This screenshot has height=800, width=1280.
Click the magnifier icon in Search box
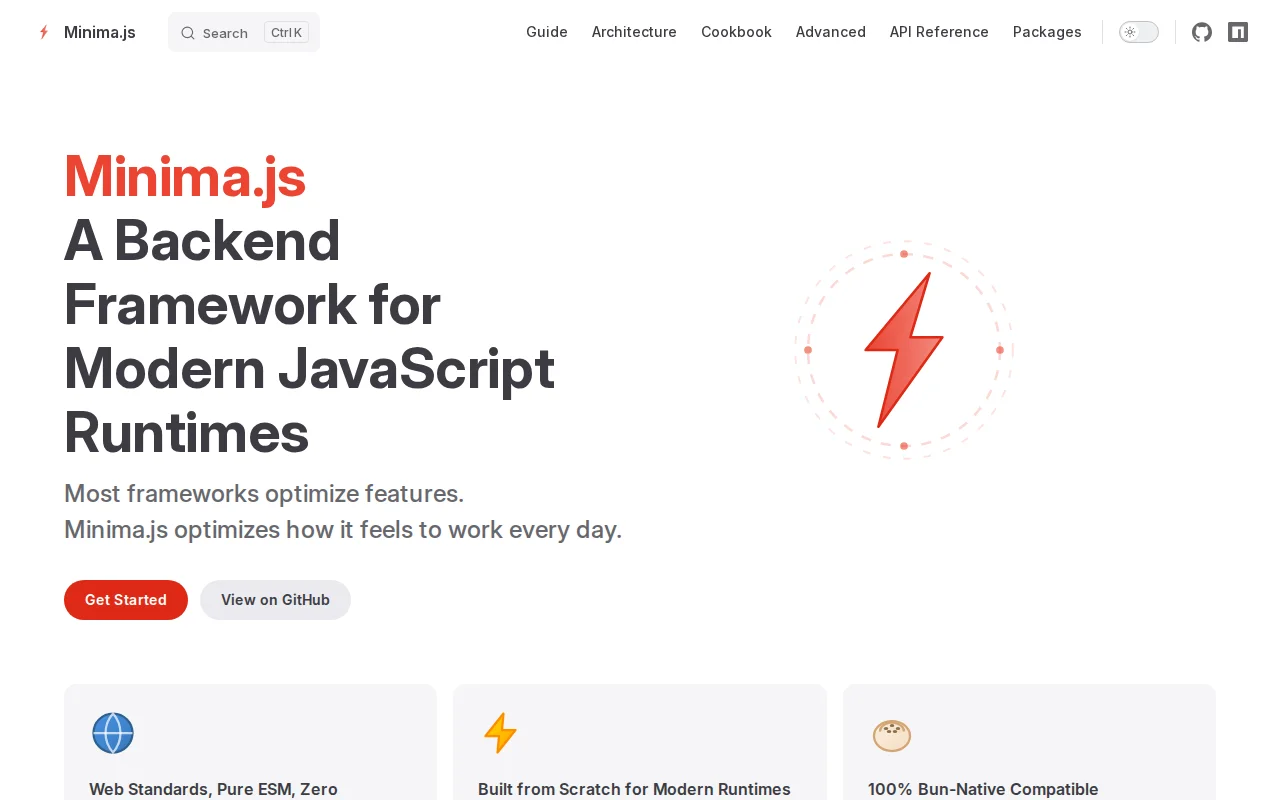coord(188,33)
